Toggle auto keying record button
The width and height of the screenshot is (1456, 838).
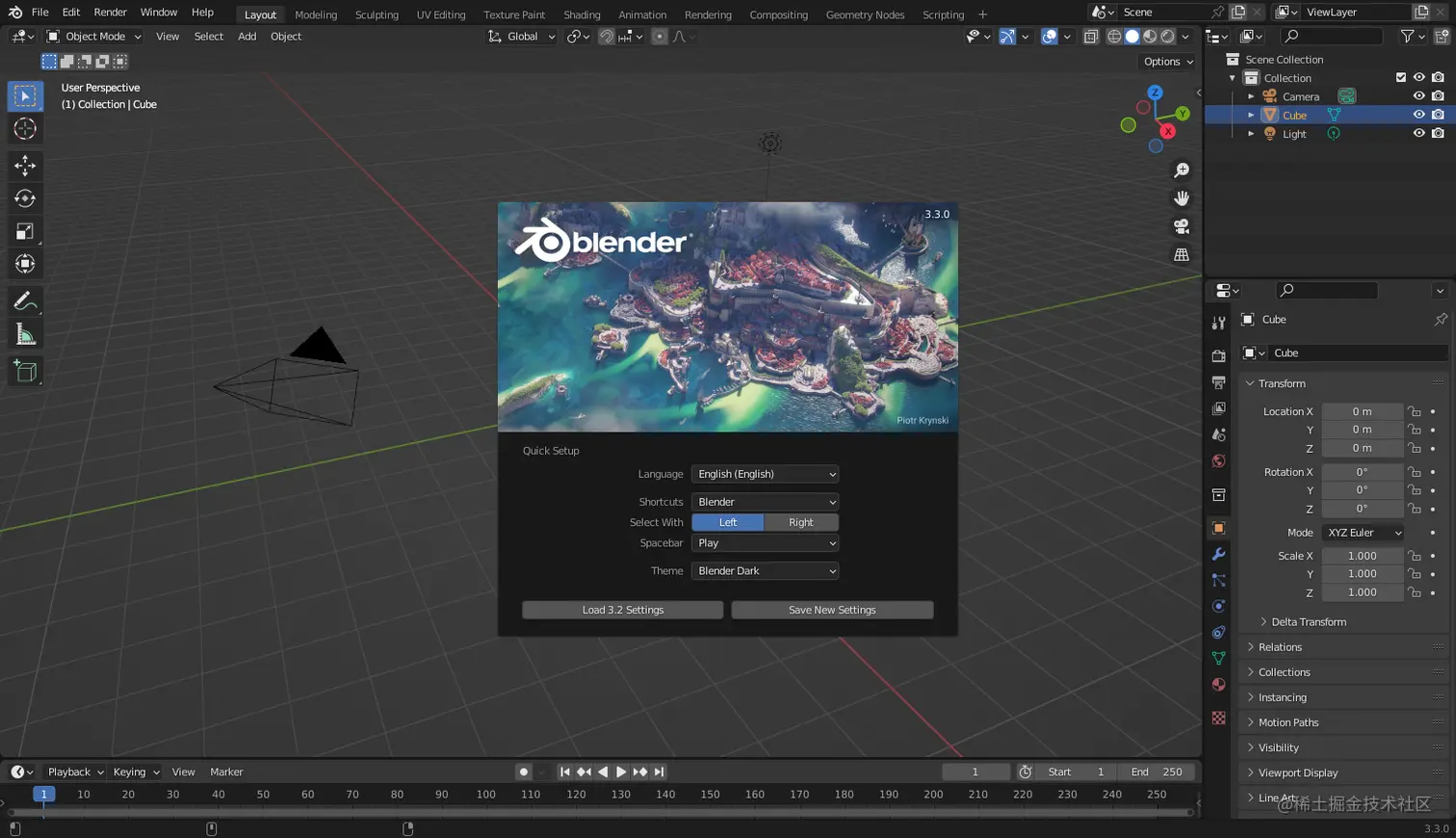524,772
